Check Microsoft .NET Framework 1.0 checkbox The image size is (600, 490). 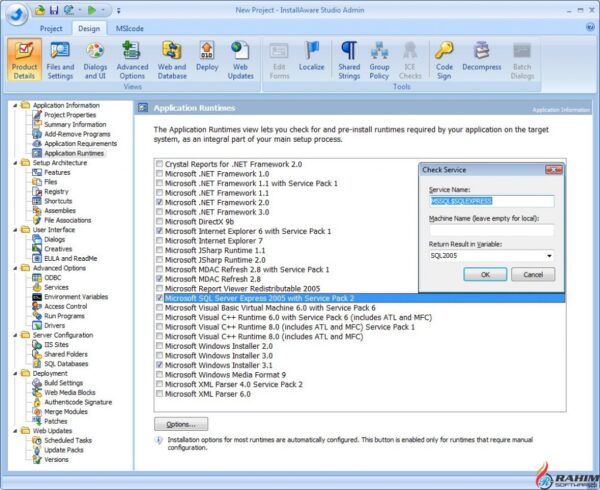click(160, 173)
